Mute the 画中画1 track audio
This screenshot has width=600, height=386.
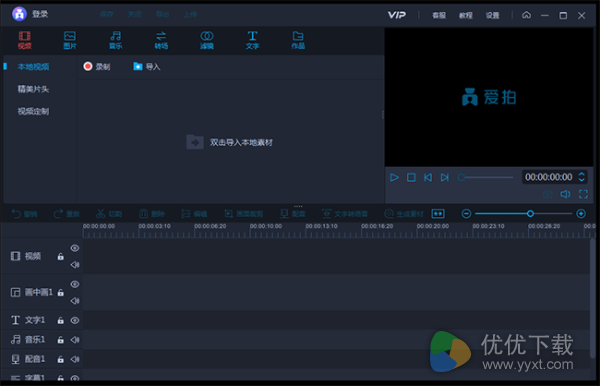tap(75, 301)
